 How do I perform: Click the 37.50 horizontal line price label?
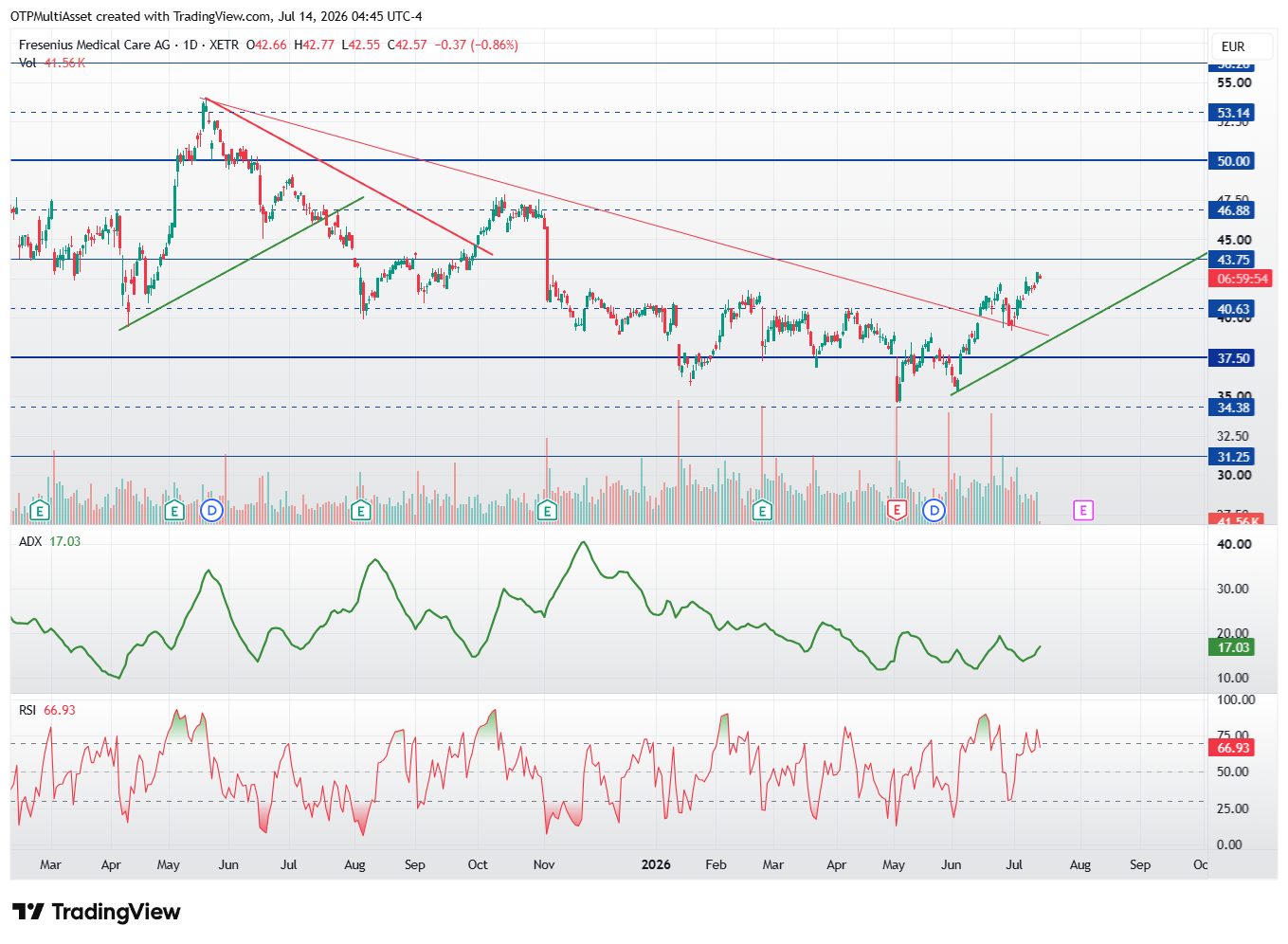1232,358
